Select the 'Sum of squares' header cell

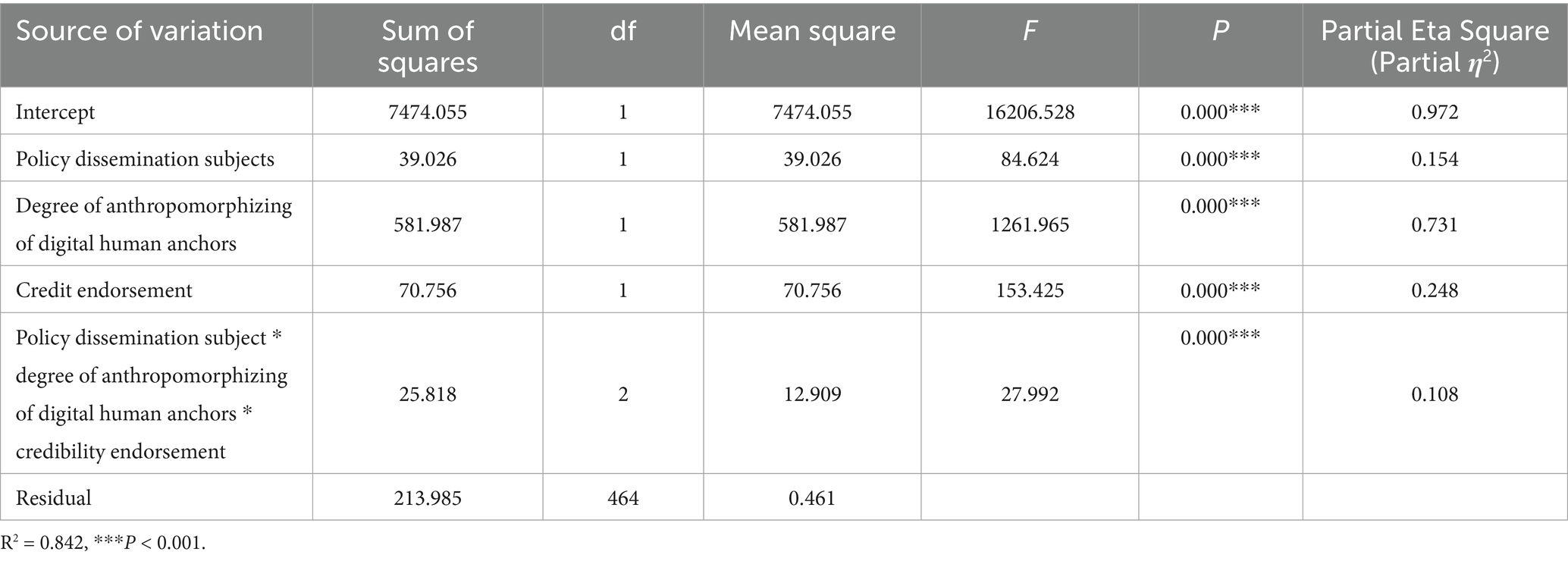(428, 45)
